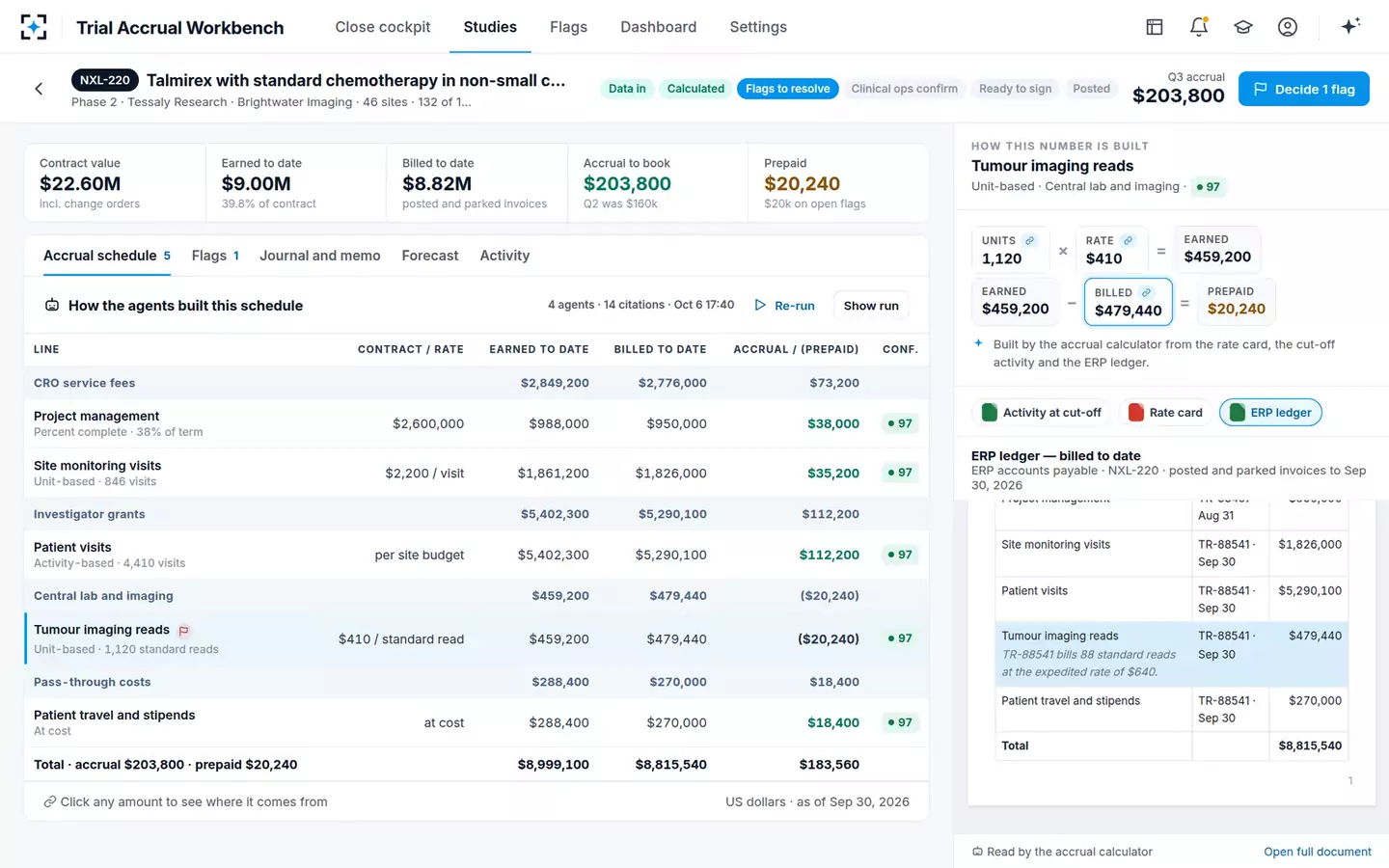Click the robot agent icon in schedule header
The height and width of the screenshot is (868, 1389).
(52, 306)
